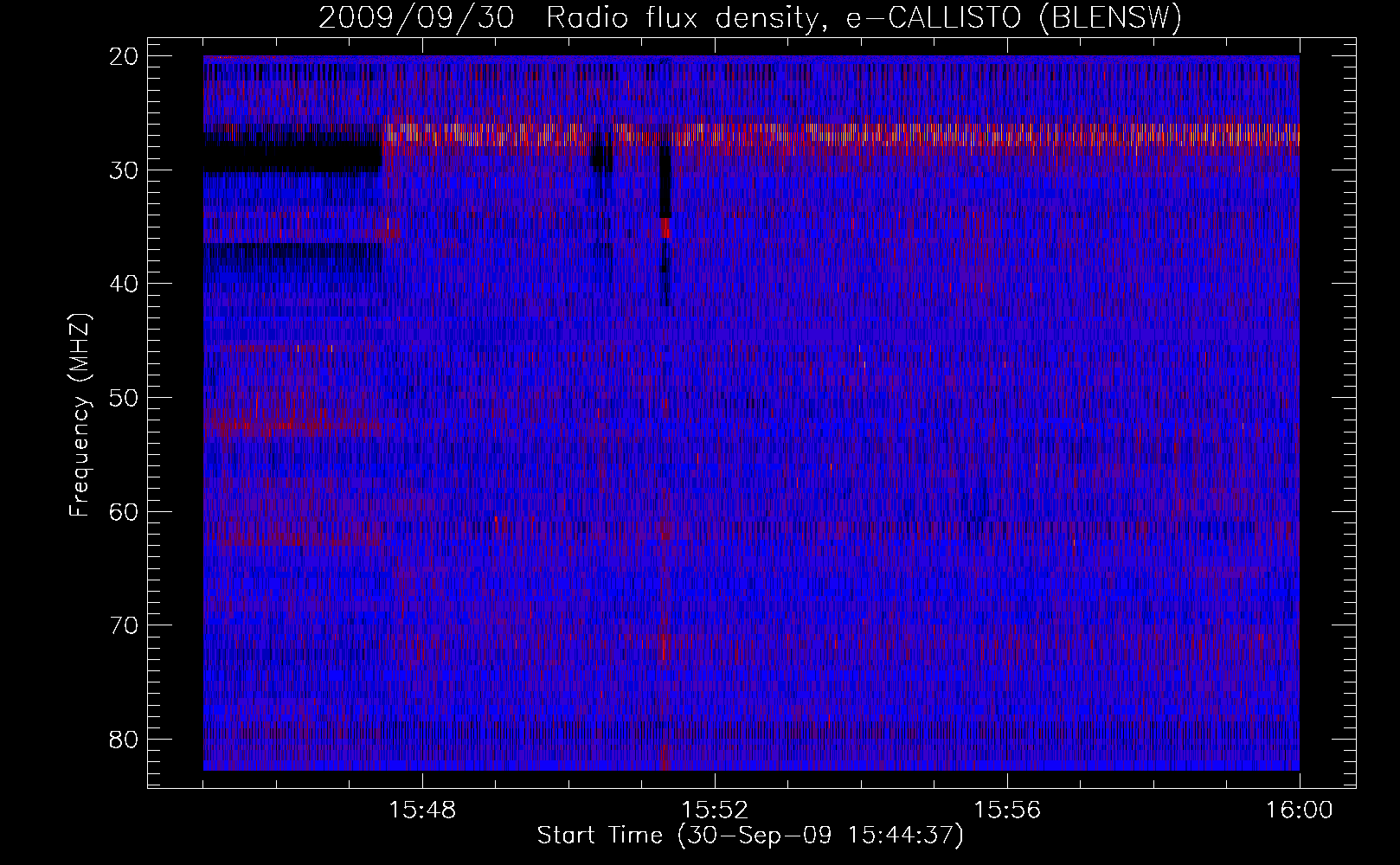Screen dimensions: 1400x865
Task: Click the '15:52' time tick label
Action: tap(715, 811)
